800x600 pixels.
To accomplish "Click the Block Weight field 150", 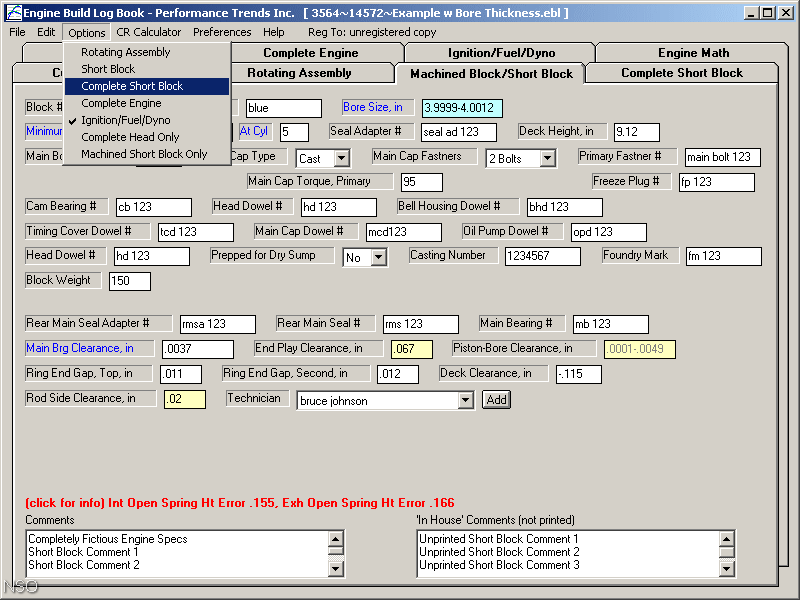I will (130, 281).
